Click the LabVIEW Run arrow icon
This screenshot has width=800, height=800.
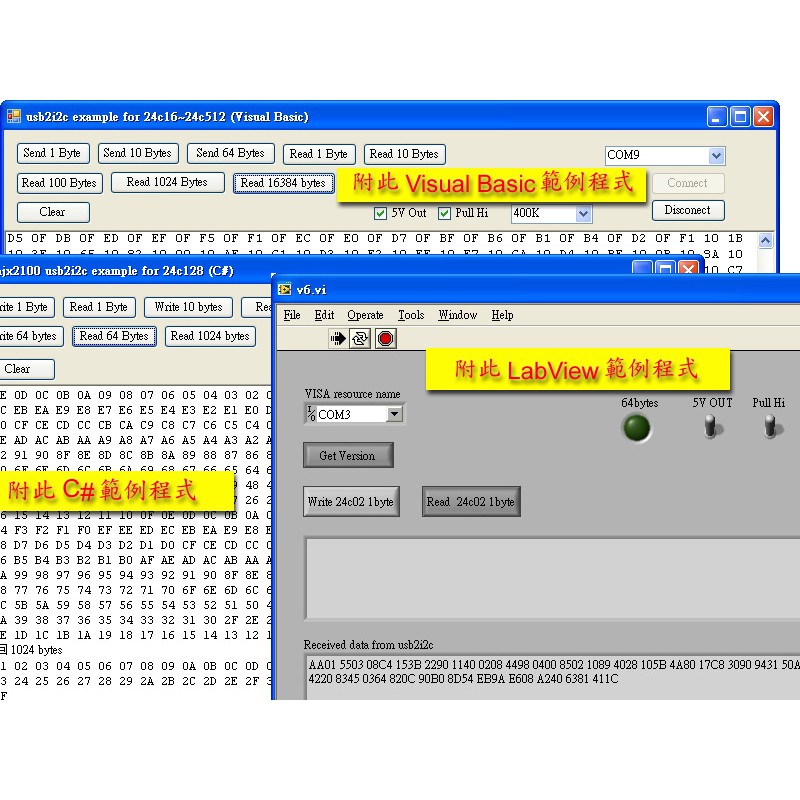(x=338, y=339)
